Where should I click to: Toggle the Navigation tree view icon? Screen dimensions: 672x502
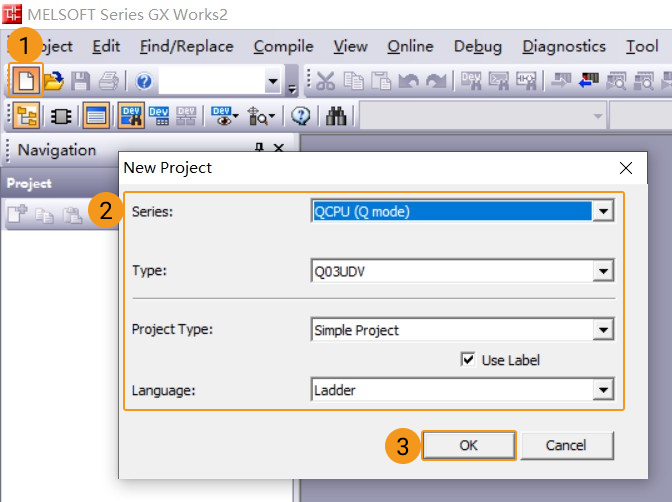click(x=27, y=115)
